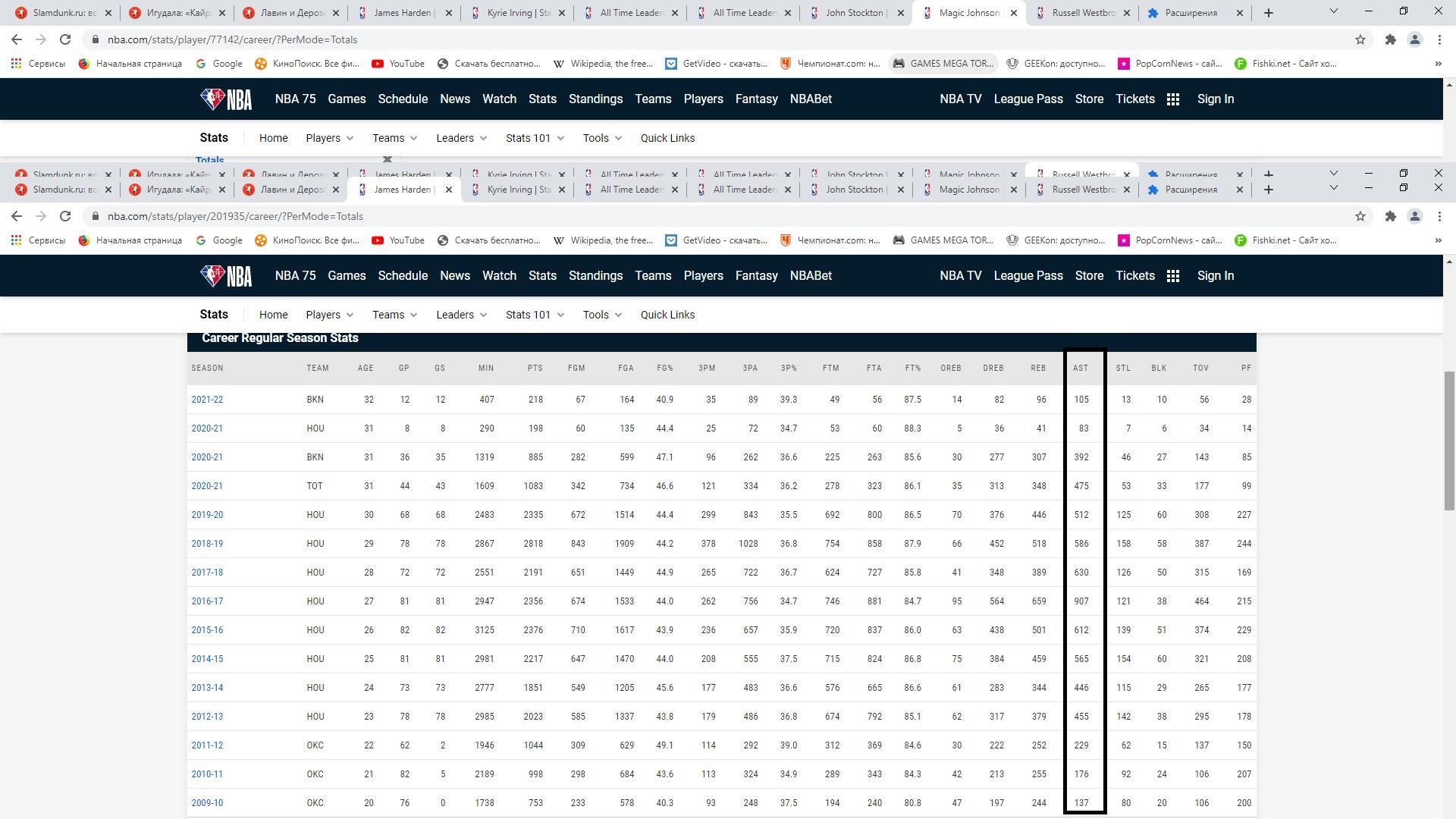The image size is (1456, 819).
Task: Expand the Stats 101 dropdown in the Harden stats submenu
Action: pos(535,315)
